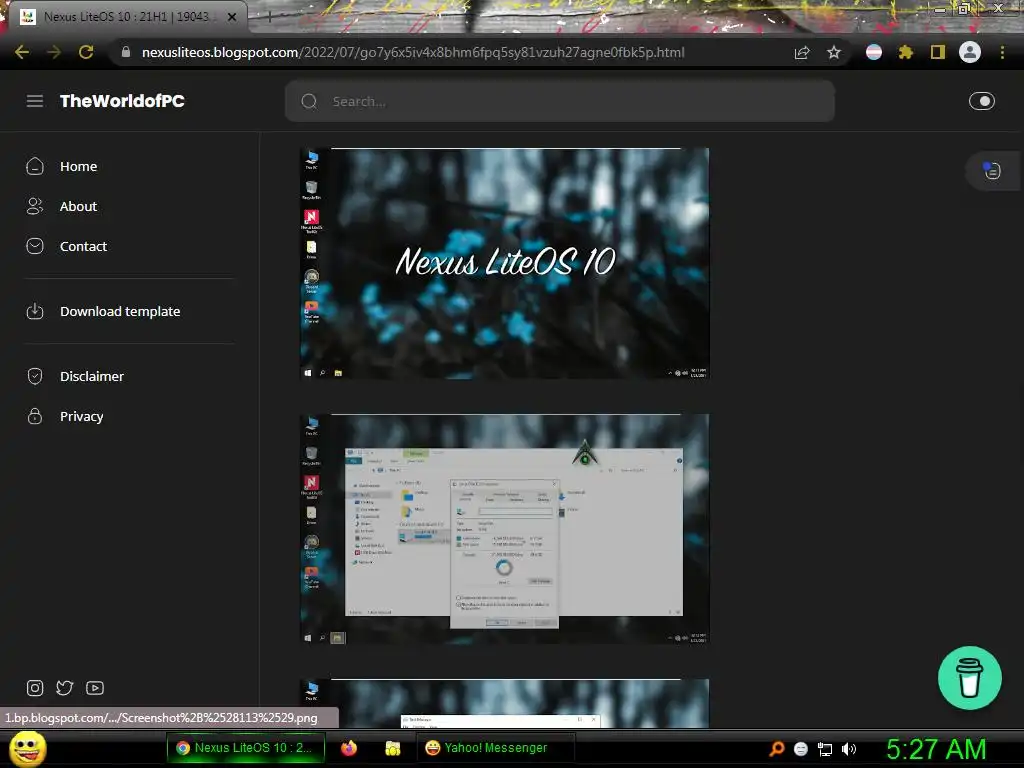Screen dimensions: 1024x768
Task: Open the About link
Action: click(78, 206)
